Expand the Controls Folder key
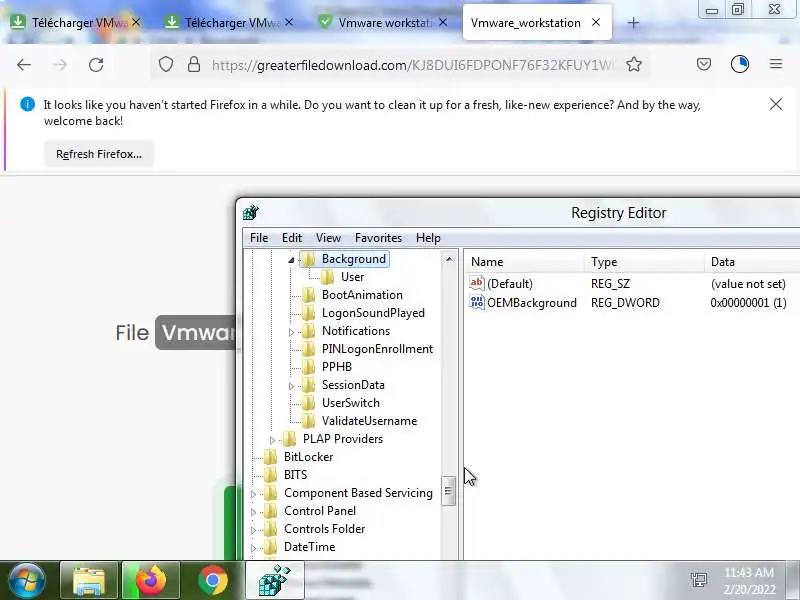The width and height of the screenshot is (800, 600). point(253,530)
